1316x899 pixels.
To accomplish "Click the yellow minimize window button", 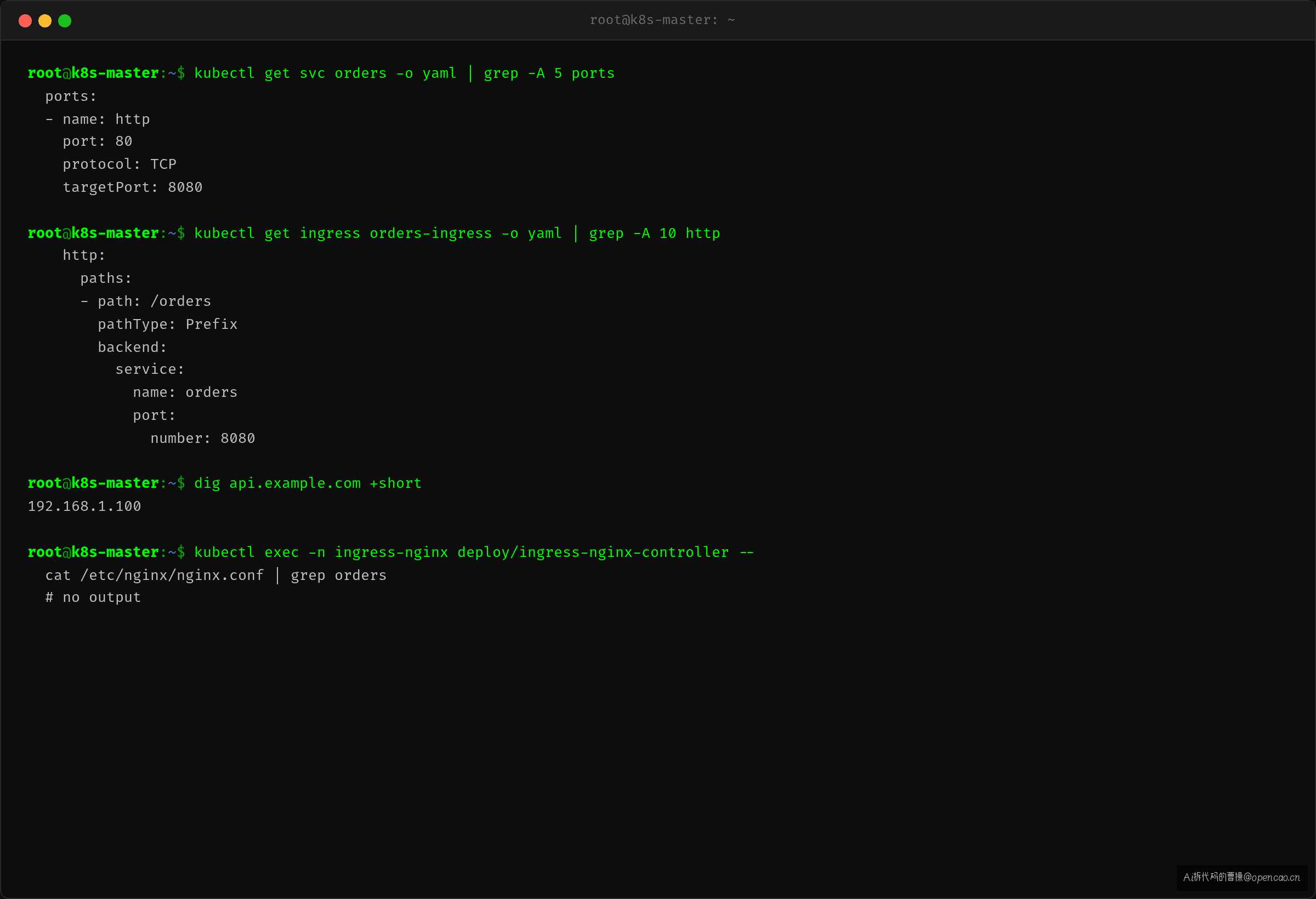I will point(45,21).
